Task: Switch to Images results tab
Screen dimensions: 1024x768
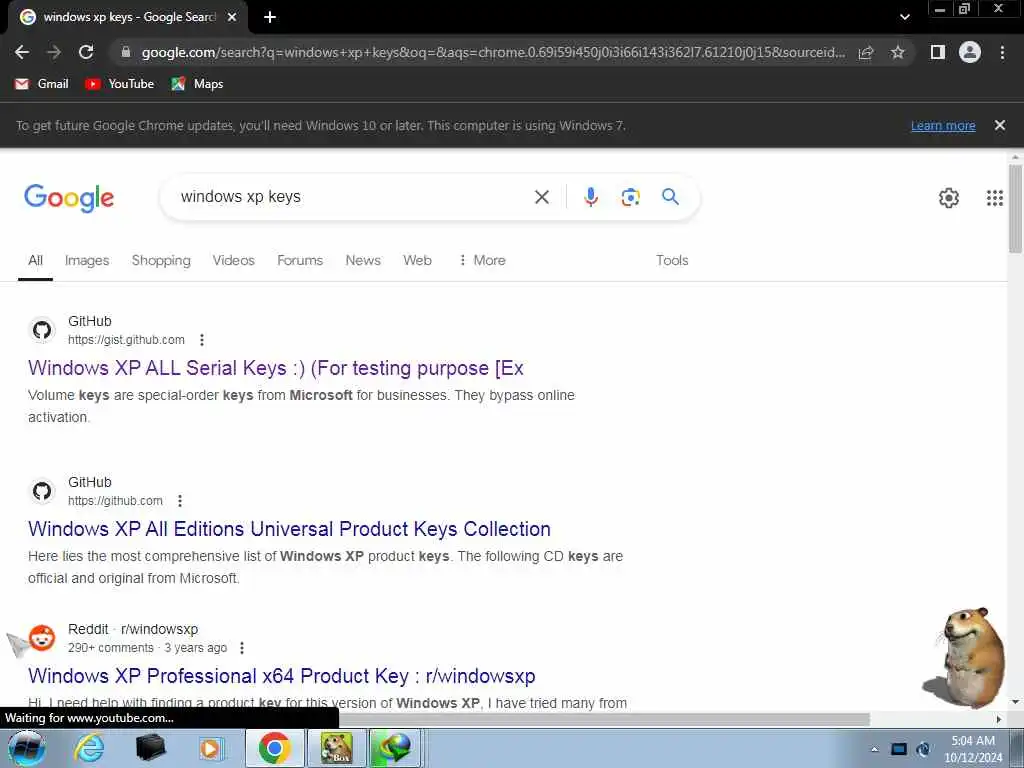Action: coord(87,260)
